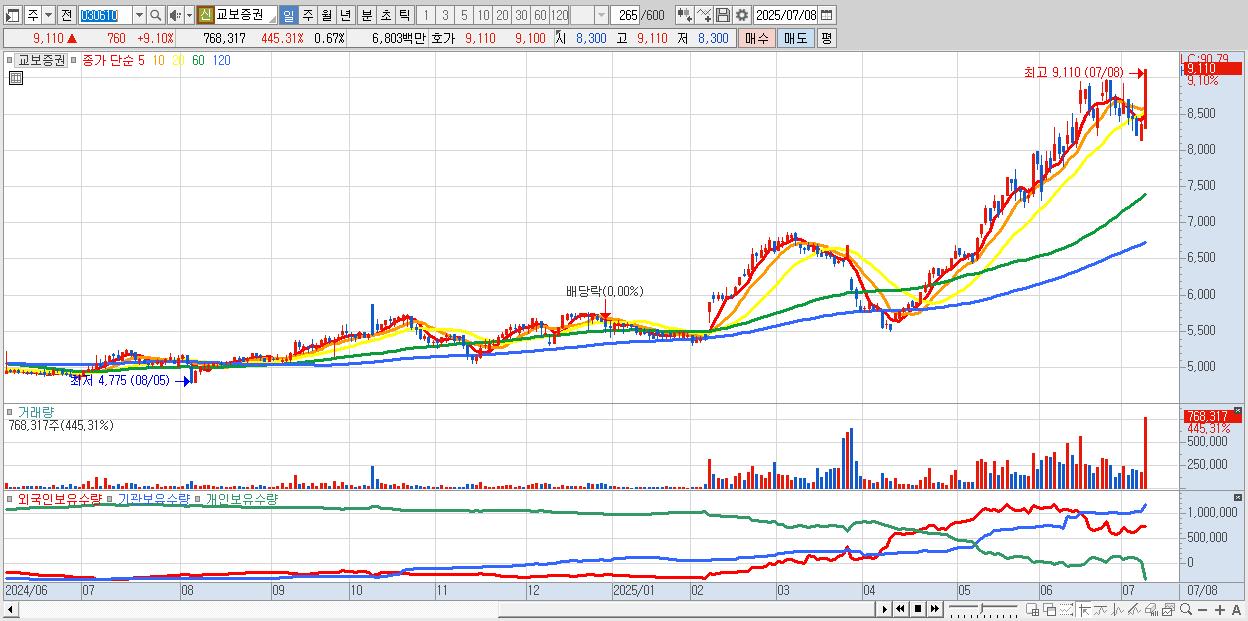The image size is (1248, 621).
Task: Click the 교보증권 chart legend button
Action: [x=42, y=60]
